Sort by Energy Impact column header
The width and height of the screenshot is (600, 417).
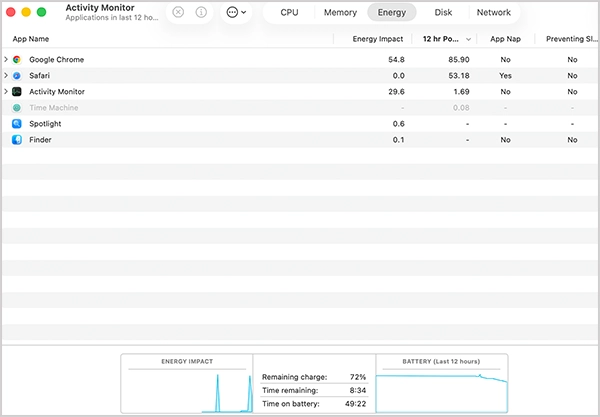pos(378,39)
